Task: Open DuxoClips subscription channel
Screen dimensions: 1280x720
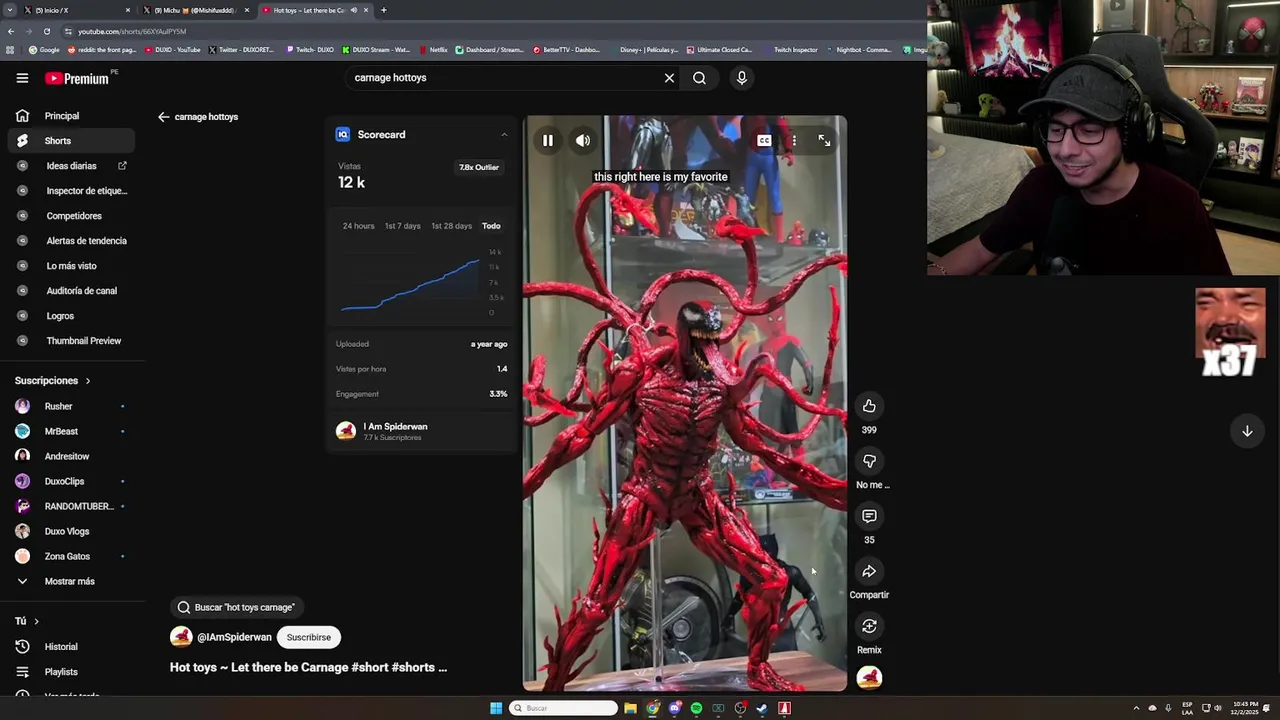Action: tap(71, 481)
